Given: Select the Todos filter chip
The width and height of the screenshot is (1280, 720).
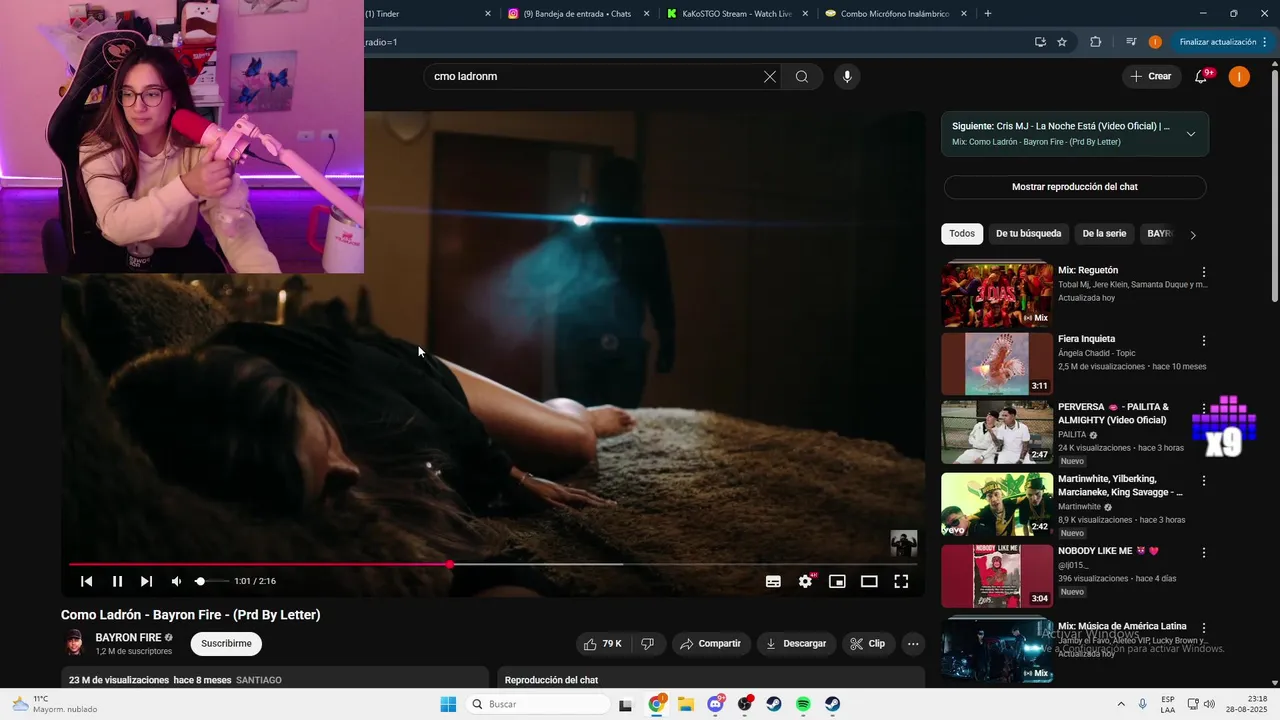Looking at the screenshot, I should click(962, 234).
